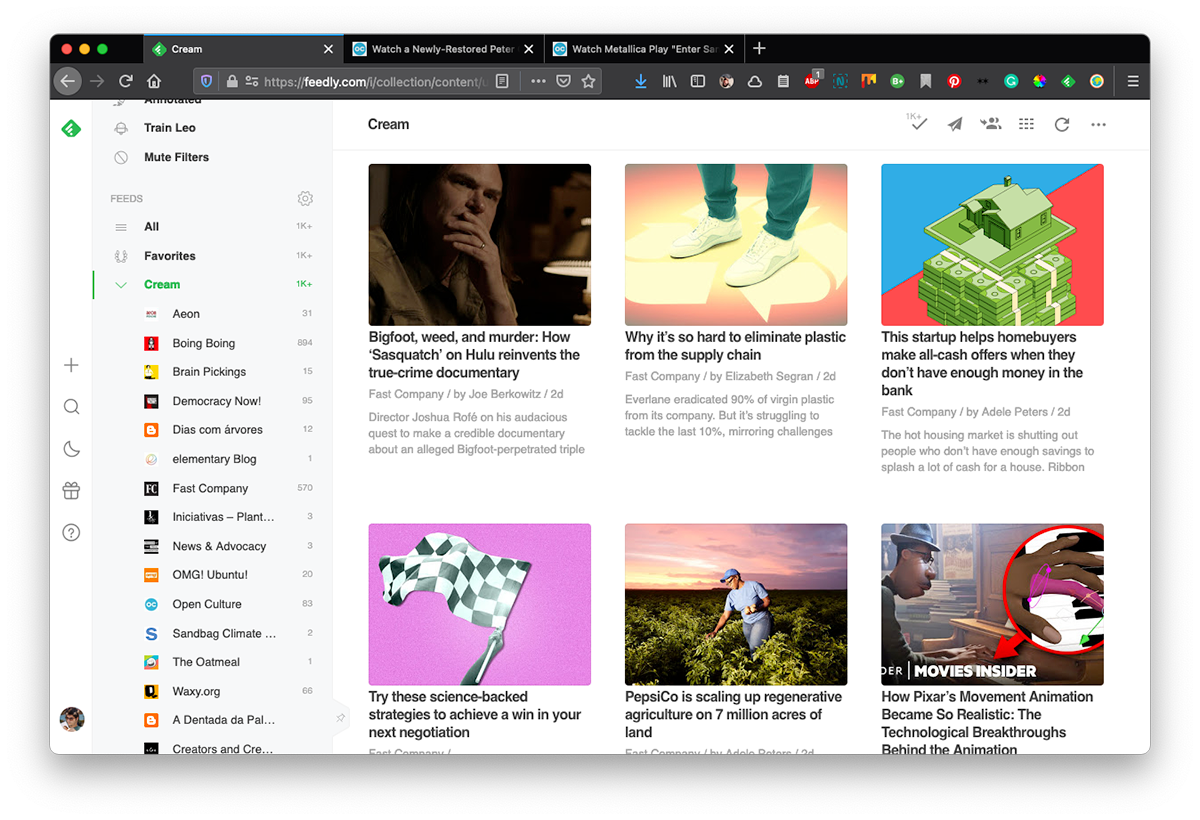Open 'Why it's so hard to eliminate plastic' headline
This screenshot has width=1200, height=820.
point(735,346)
